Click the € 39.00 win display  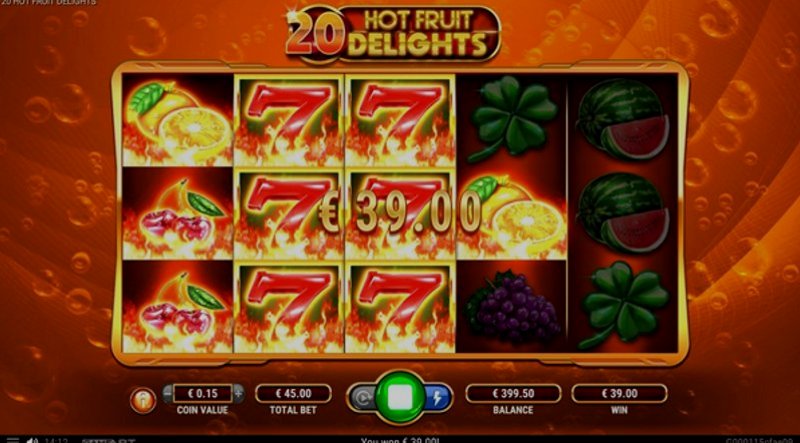click(619, 393)
